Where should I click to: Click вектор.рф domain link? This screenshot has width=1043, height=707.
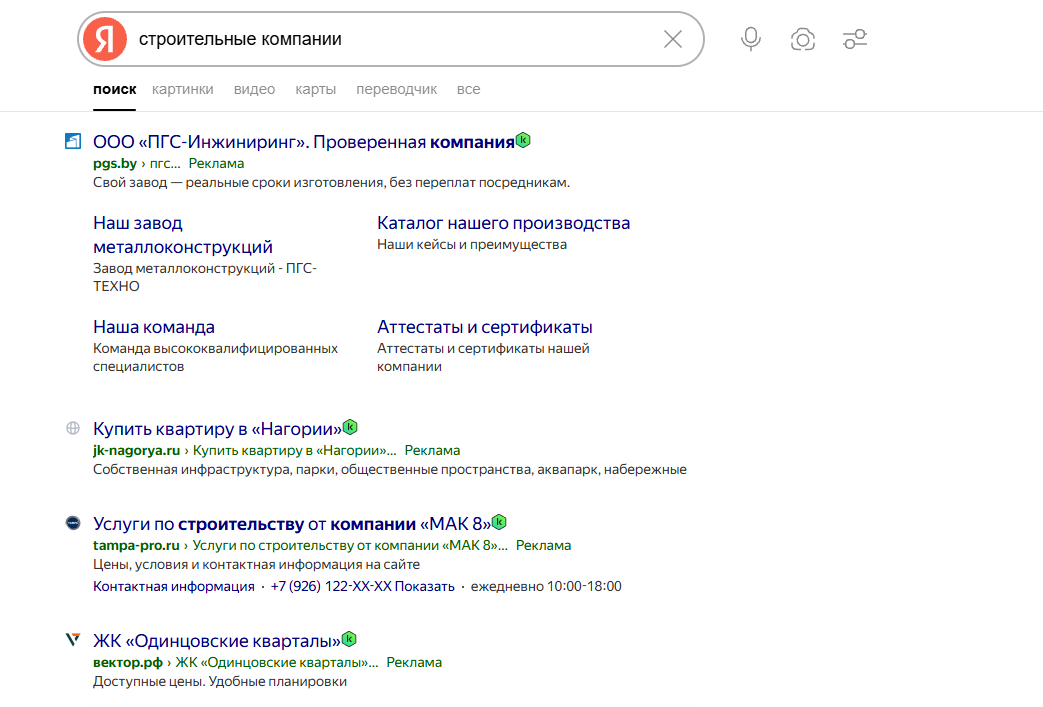pos(128,663)
